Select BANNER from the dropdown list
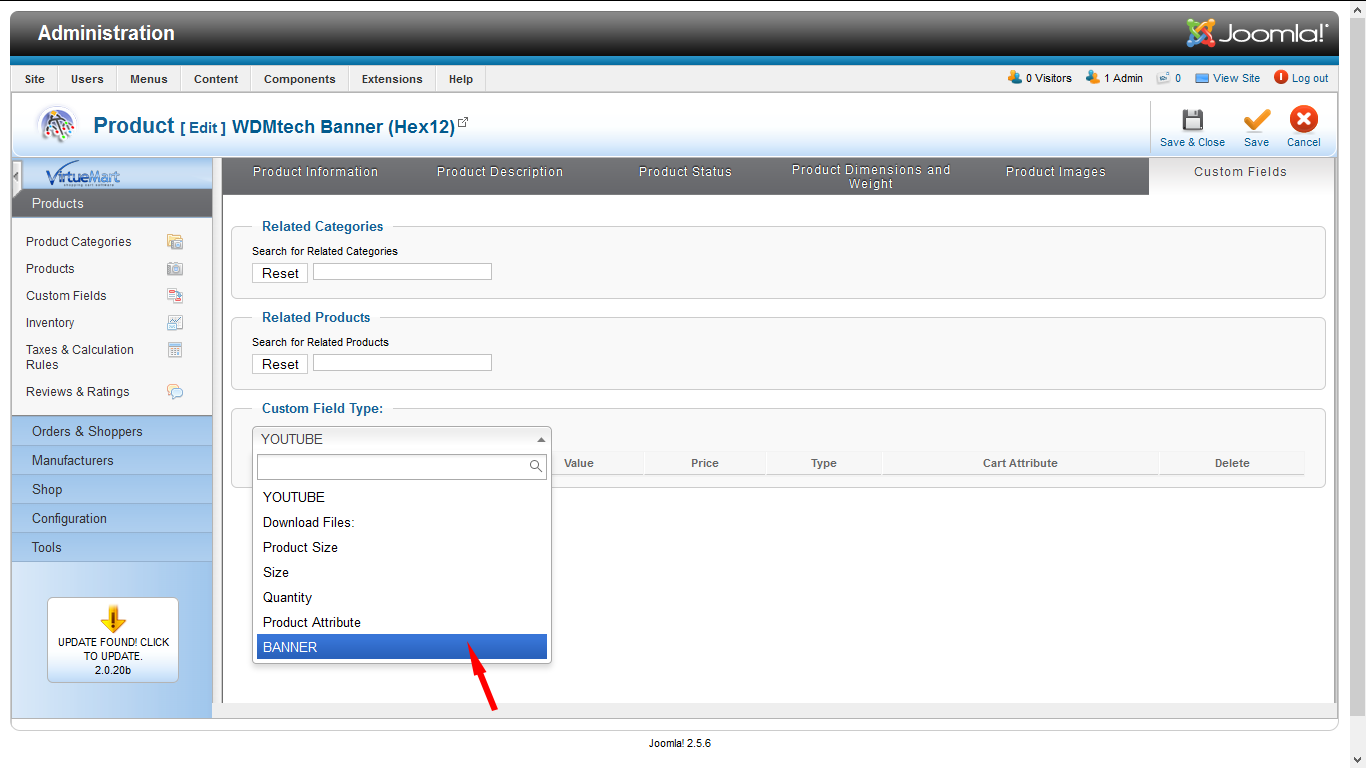This screenshot has height=768, width=1366. pyautogui.click(x=401, y=647)
